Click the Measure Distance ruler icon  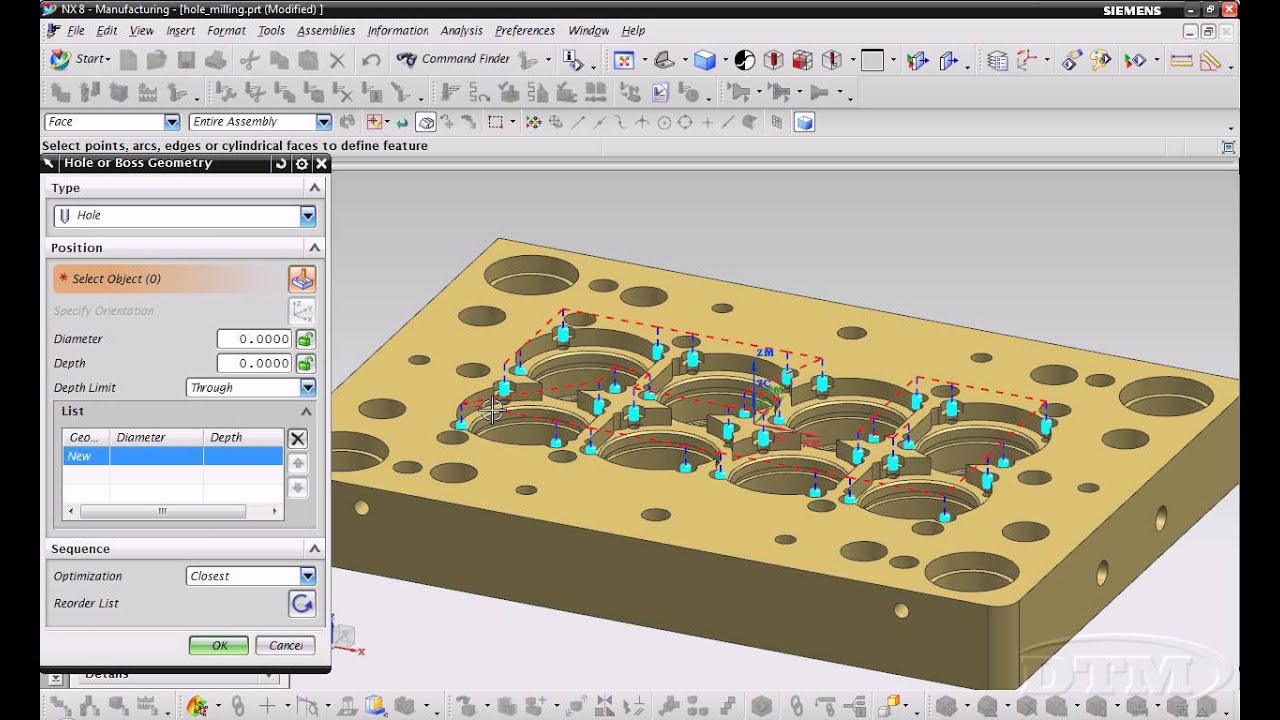(1181, 60)
